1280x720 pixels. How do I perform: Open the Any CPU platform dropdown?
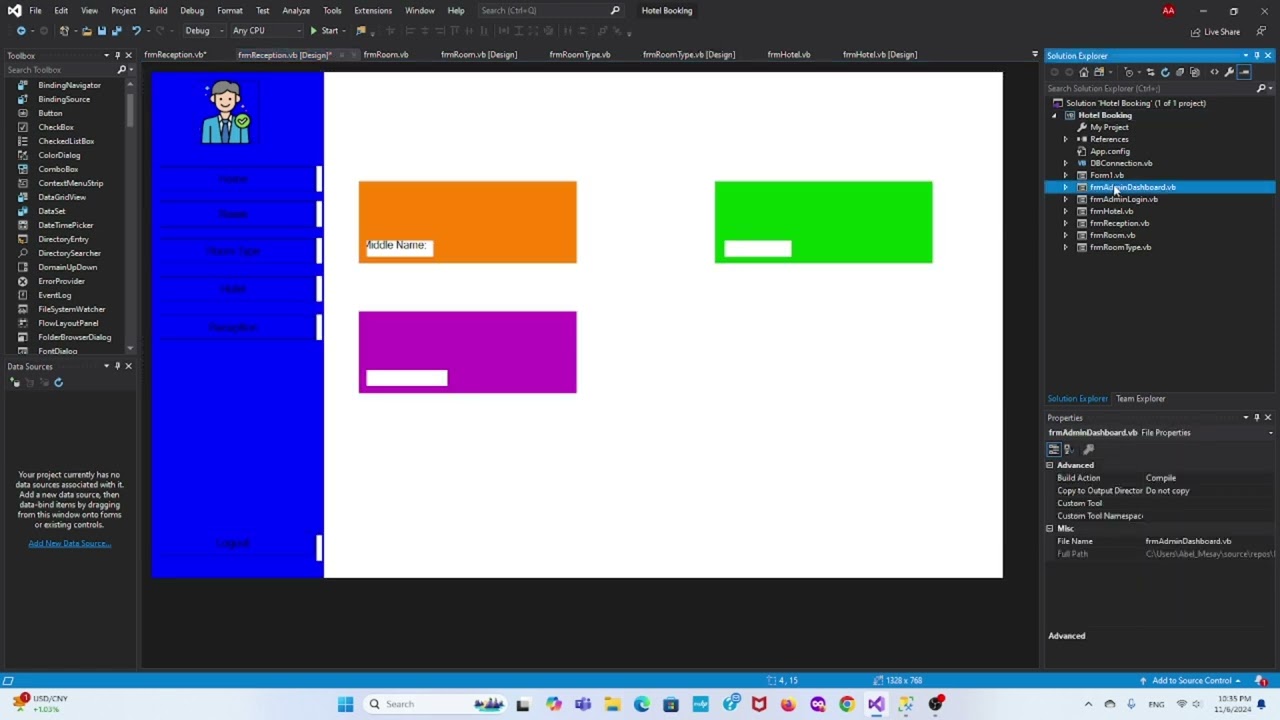(x=266, y=31)
